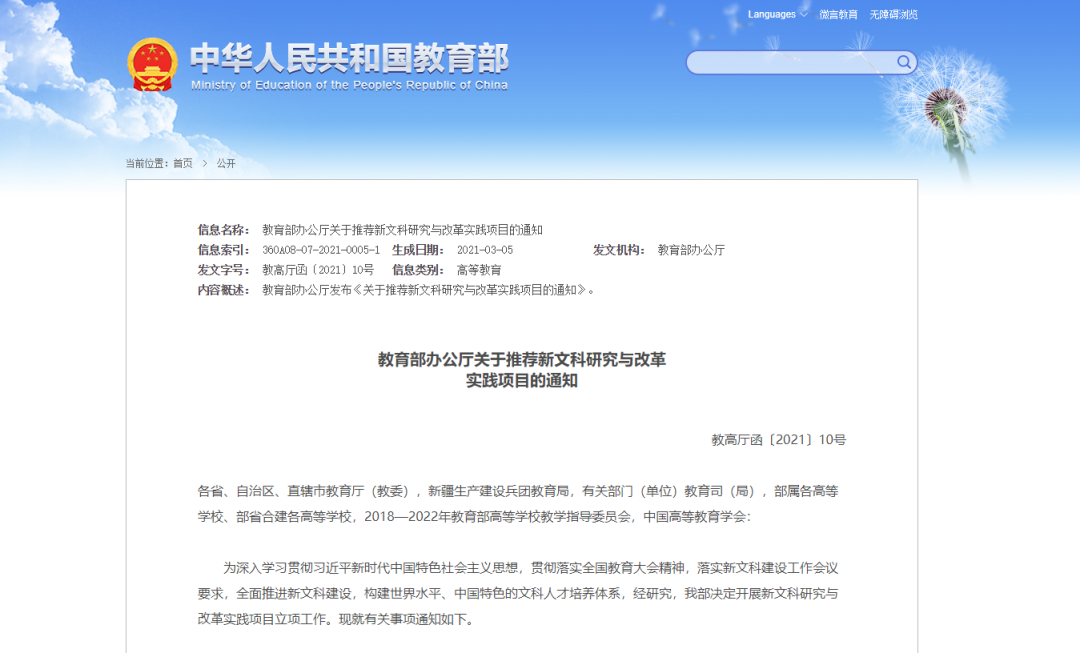Click issuing agency value 教育部办公厅

(x=691, y=250)
